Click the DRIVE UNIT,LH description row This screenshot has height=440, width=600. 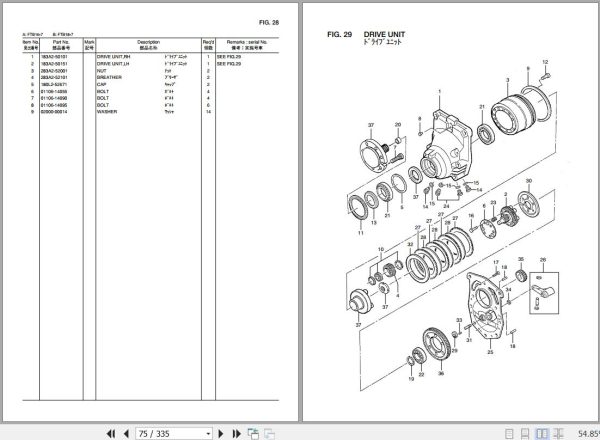(114, 64)
